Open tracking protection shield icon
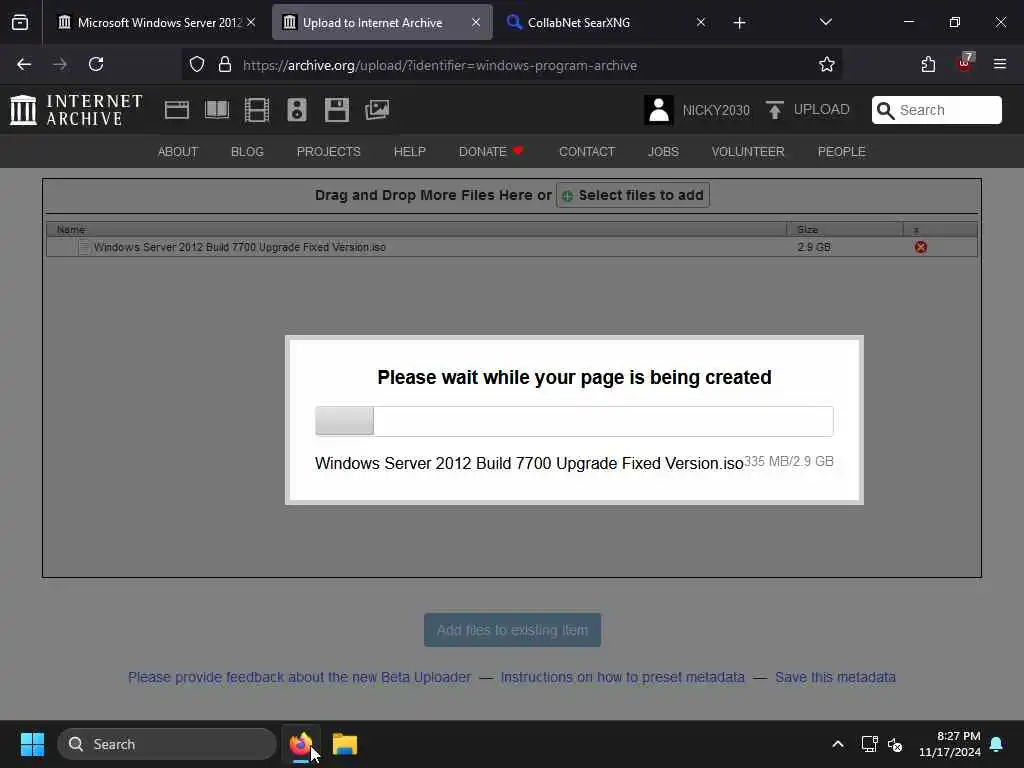 tap(197, 65)
